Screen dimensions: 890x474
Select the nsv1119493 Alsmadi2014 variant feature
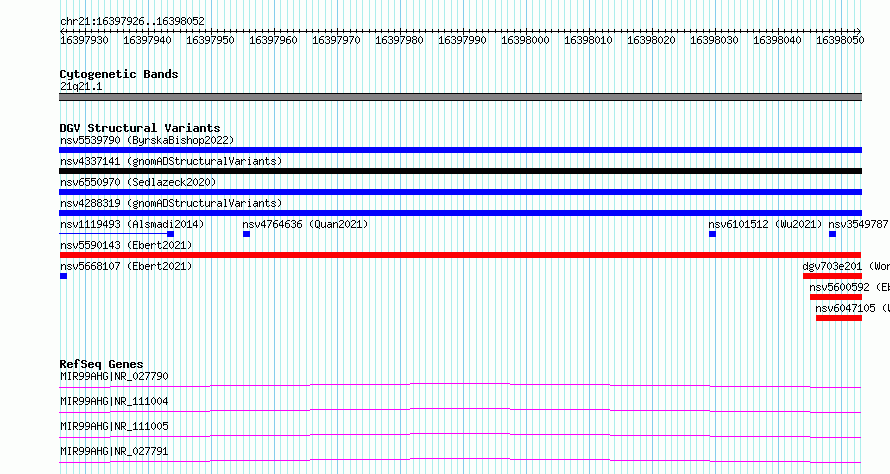116,234
